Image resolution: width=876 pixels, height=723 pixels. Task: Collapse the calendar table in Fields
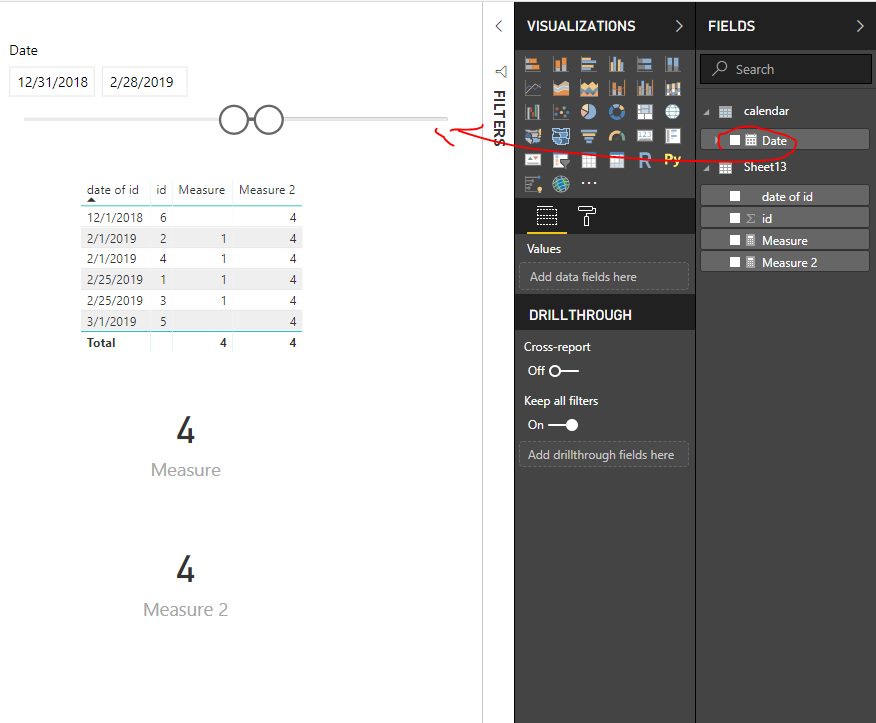[707, 112]
